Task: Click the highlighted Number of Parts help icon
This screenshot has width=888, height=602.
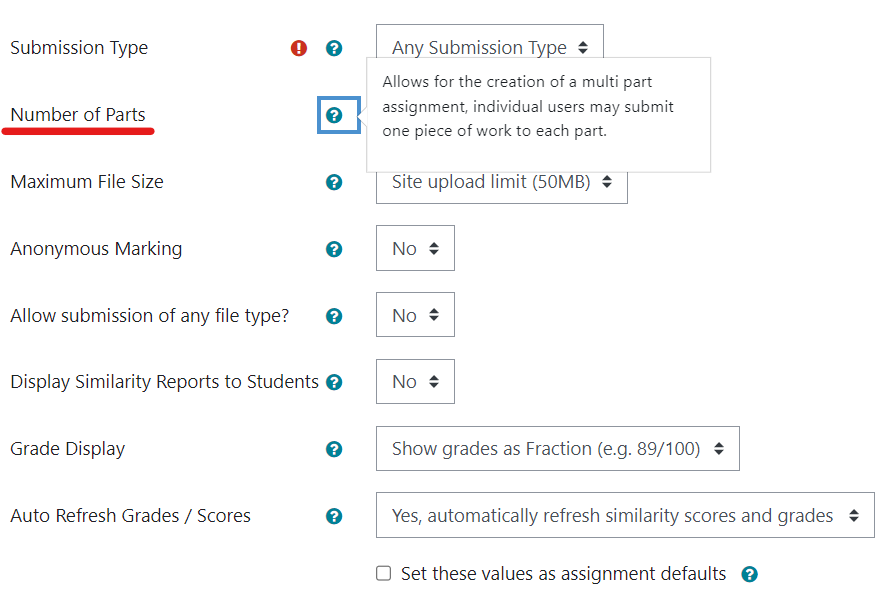Action: tap(334, 115)
